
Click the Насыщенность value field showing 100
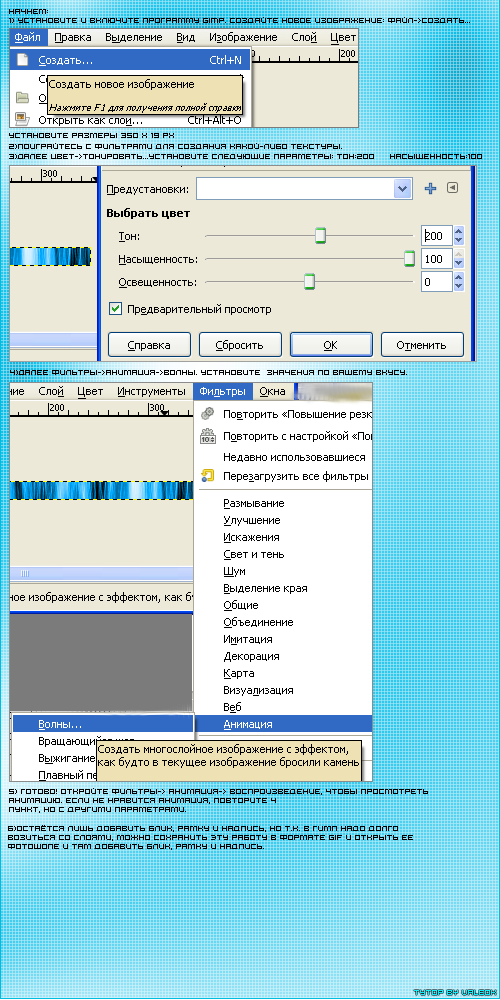(x=437, y=259)
